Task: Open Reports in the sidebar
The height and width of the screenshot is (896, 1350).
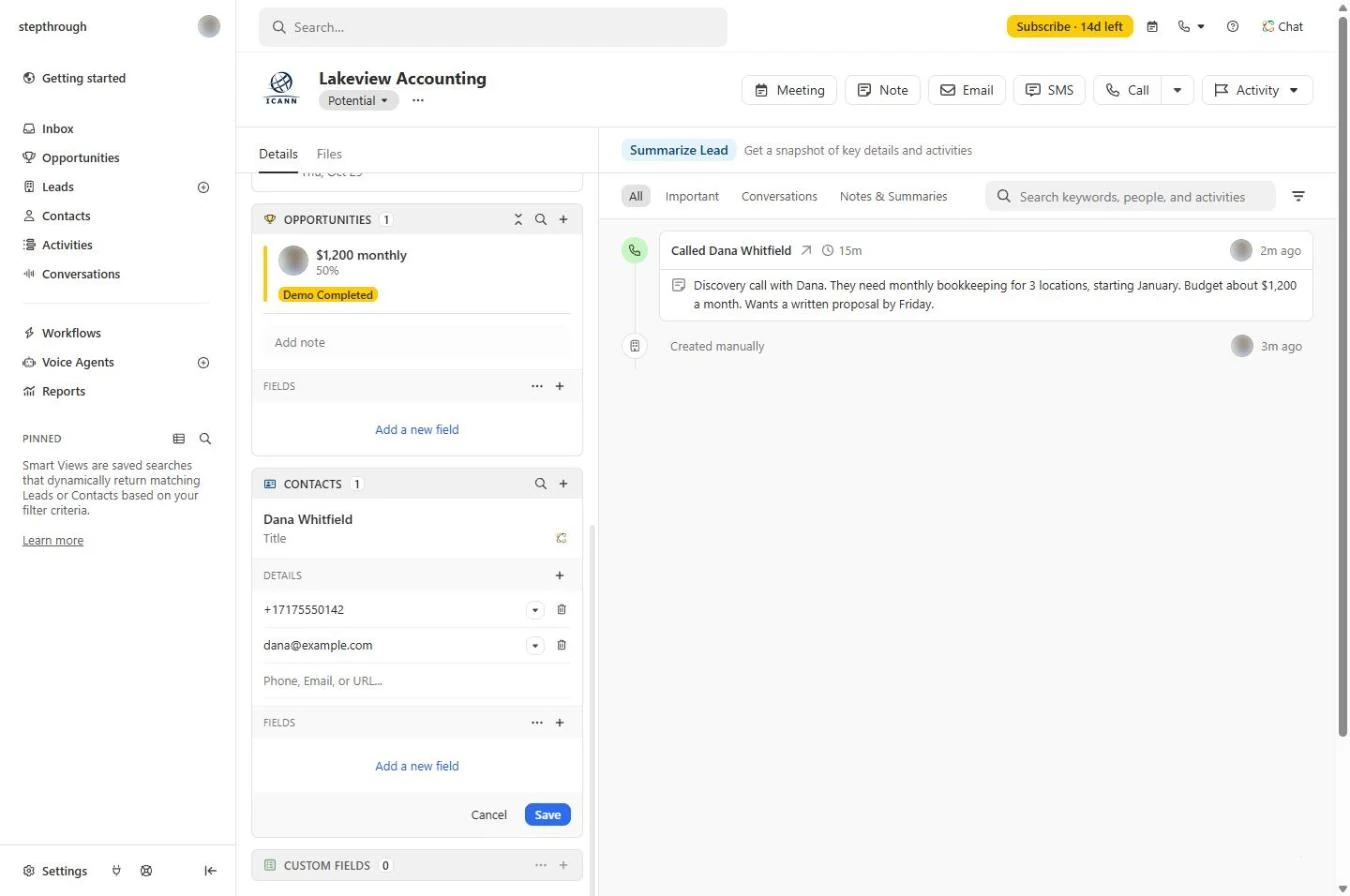Action: 63,391
